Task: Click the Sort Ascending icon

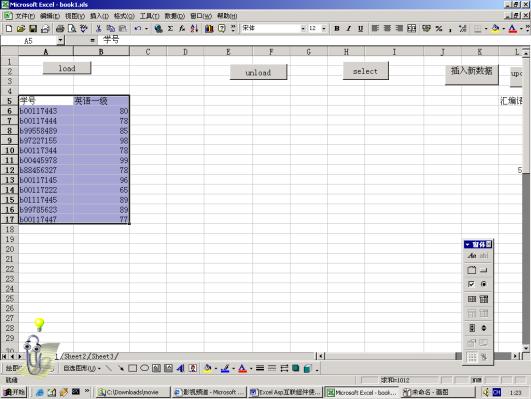Action: pos(194,29)
